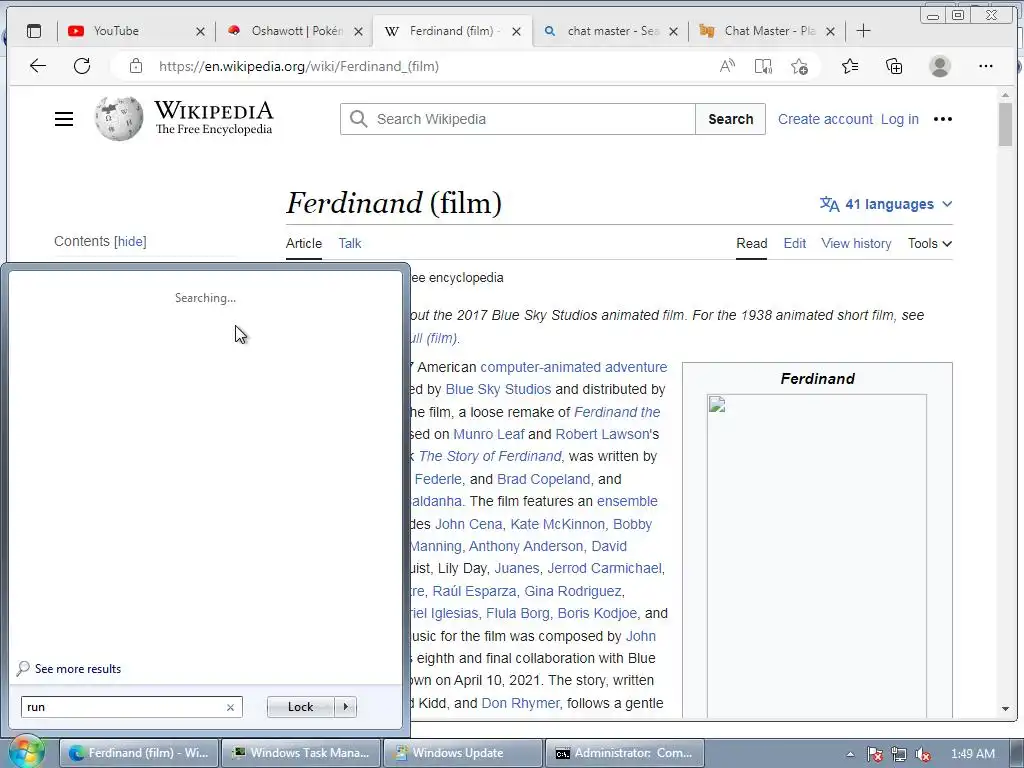
Task: Click the 1:49 AM clock
Action: pos(972,754)
